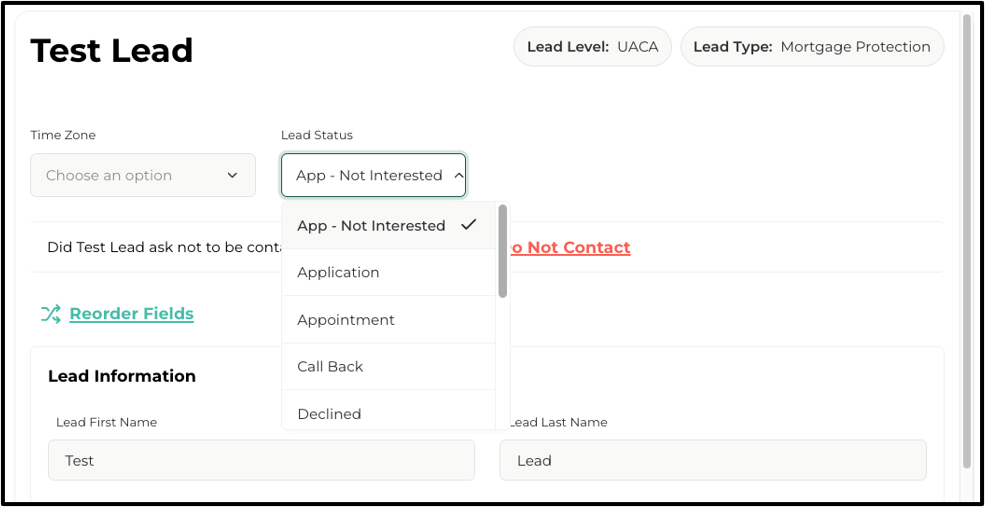Viewport: 985px width, 507px height.
Task: Click the Lead Status combo box
Action: (373, 175)
